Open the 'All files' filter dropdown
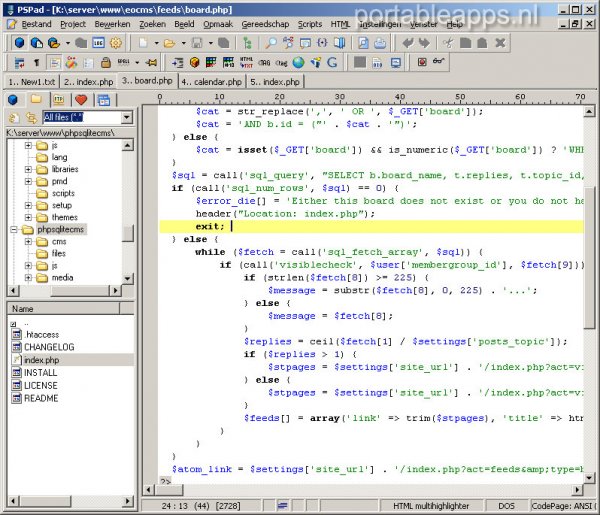 128,117
